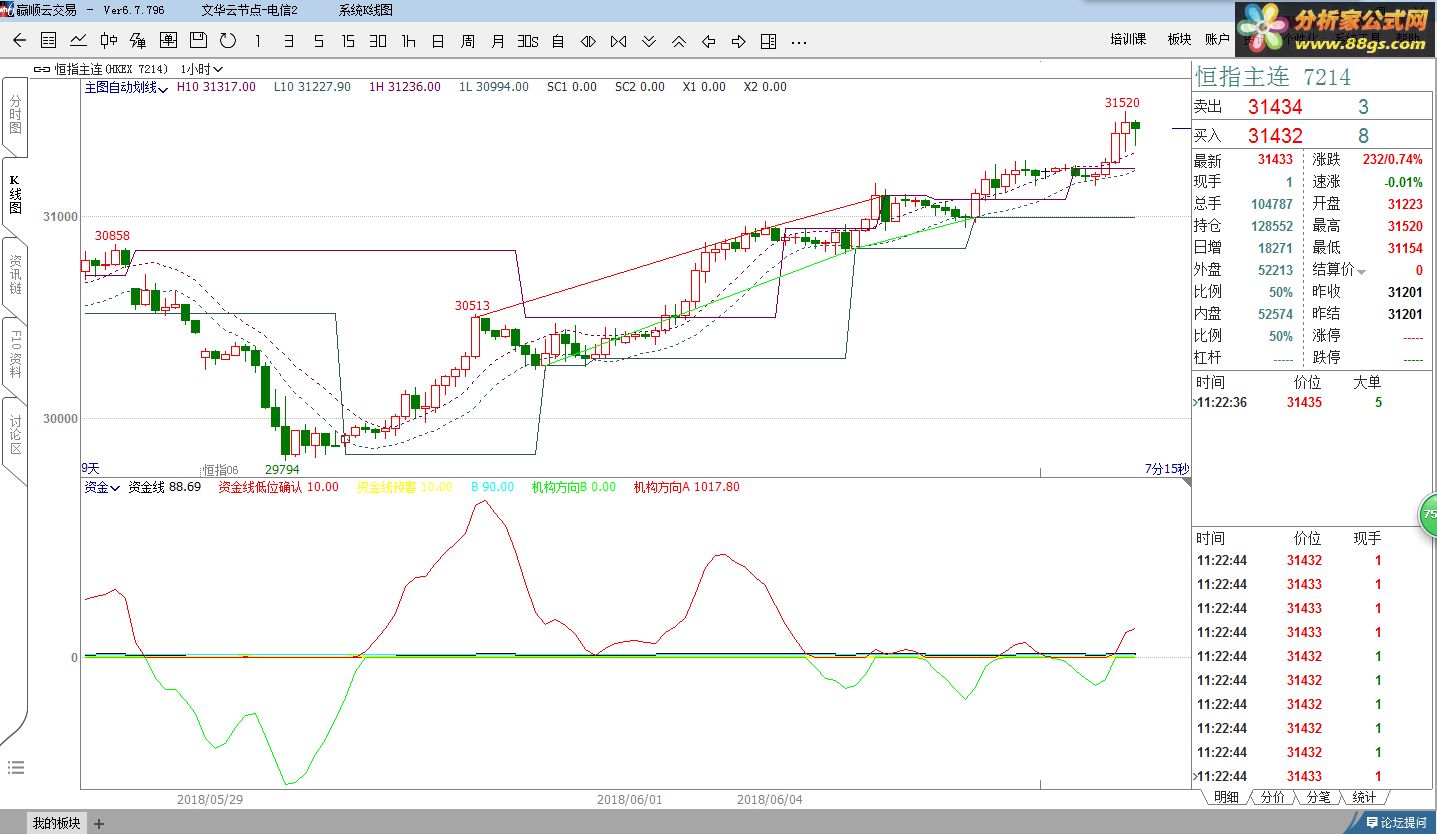Select the 月 monthly period button

point(498,41)
